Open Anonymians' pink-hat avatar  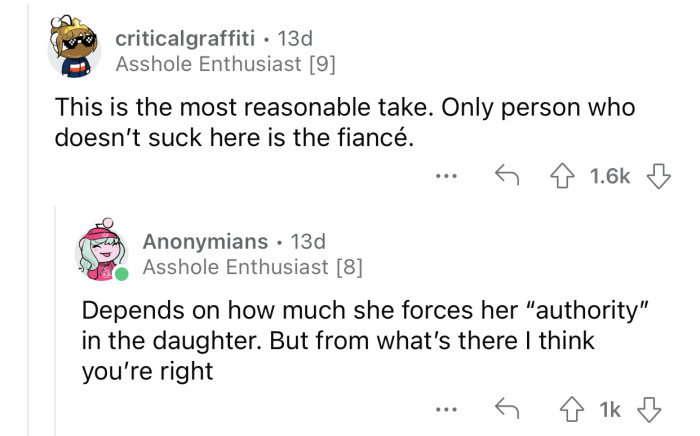tap(102, 252)
